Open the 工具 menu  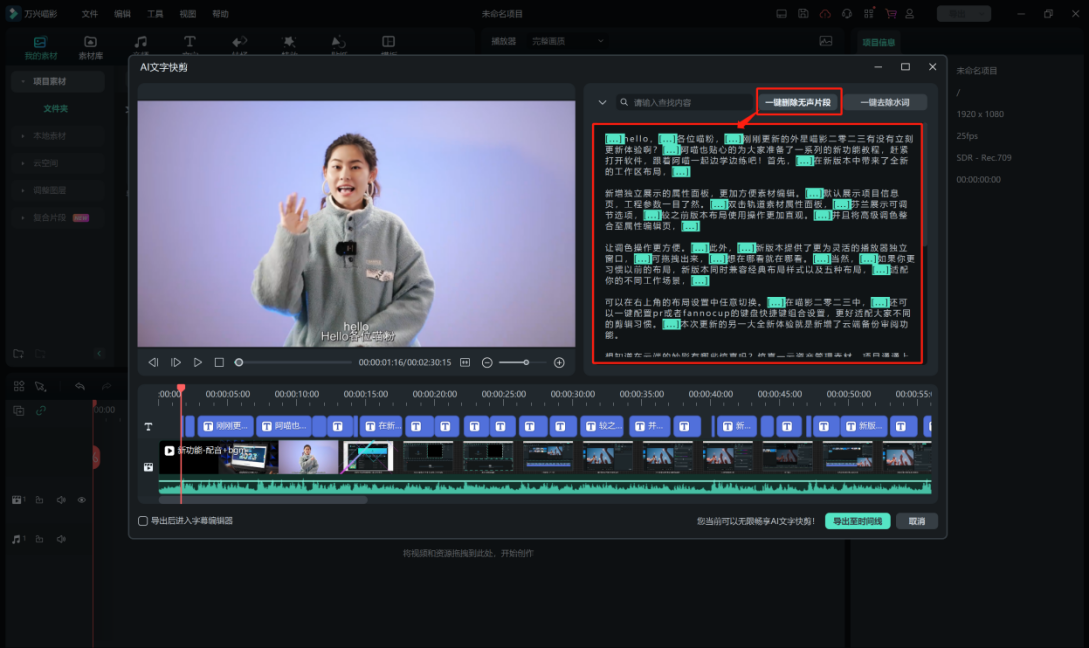point(155,14)
